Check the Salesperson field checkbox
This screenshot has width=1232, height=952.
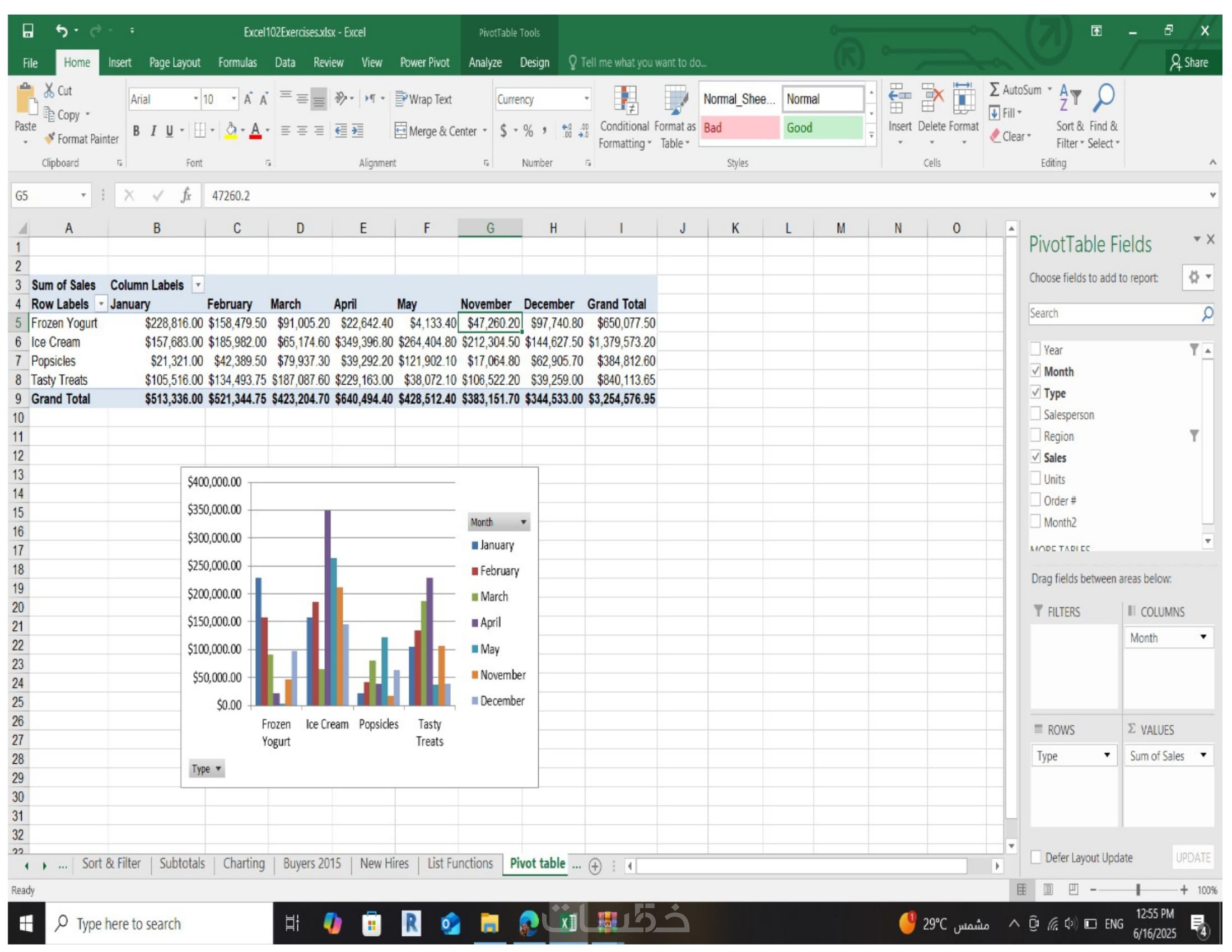(x=1035, y=414)
